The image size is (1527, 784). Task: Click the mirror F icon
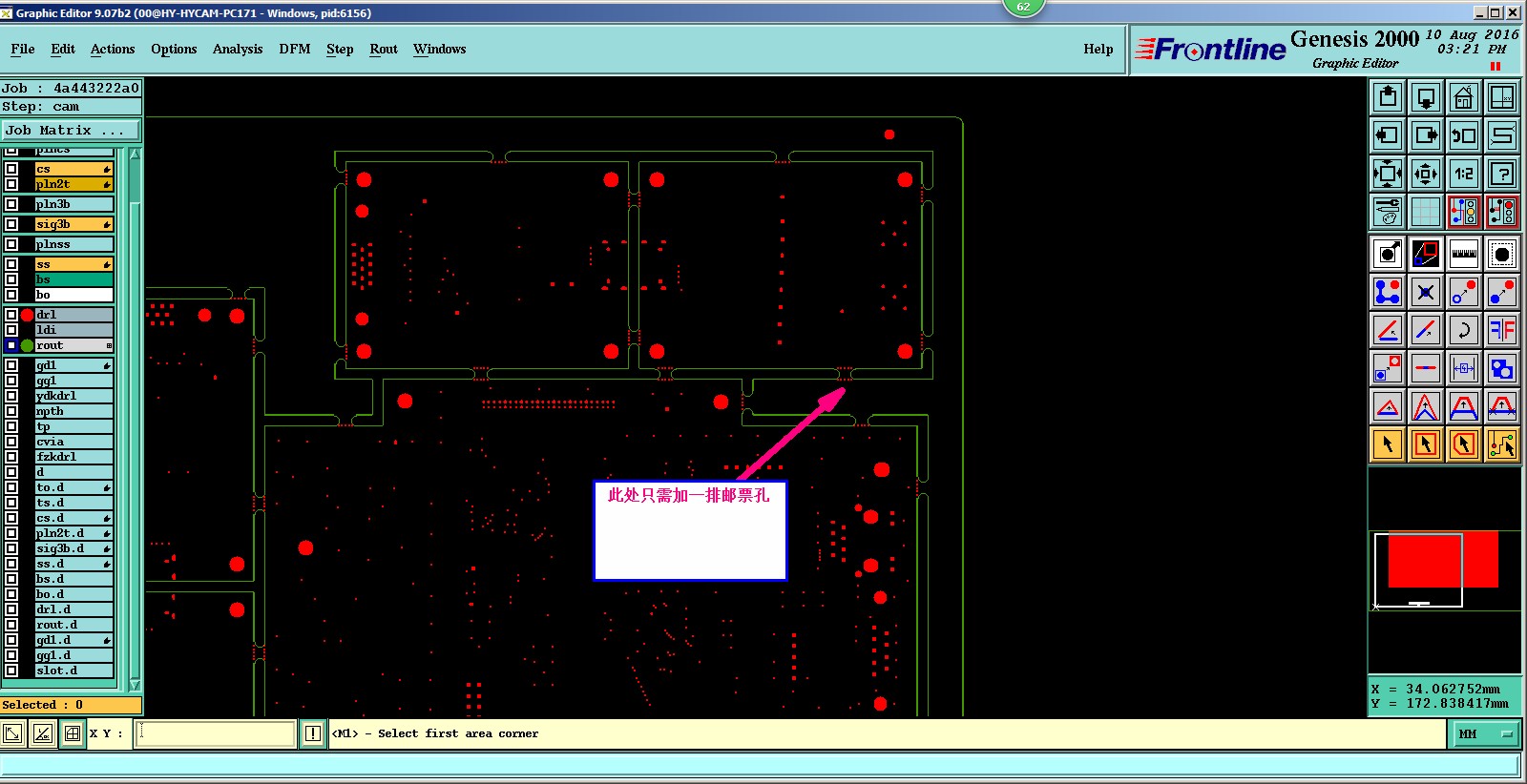[x=1502, y=330]
